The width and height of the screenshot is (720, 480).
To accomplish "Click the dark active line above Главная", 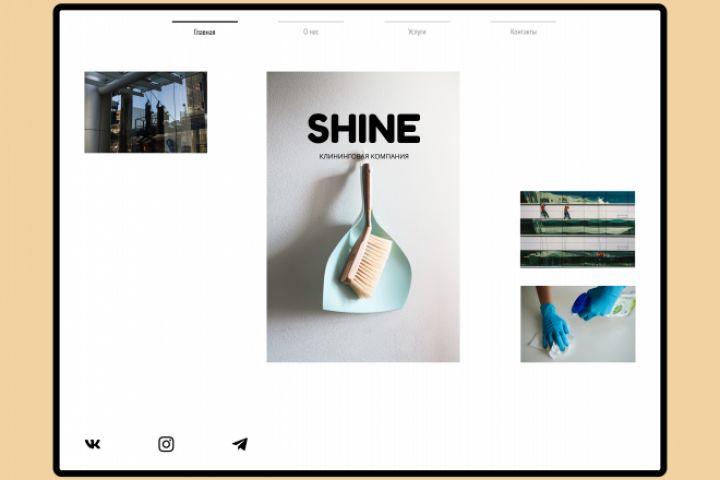I will 205,22.
